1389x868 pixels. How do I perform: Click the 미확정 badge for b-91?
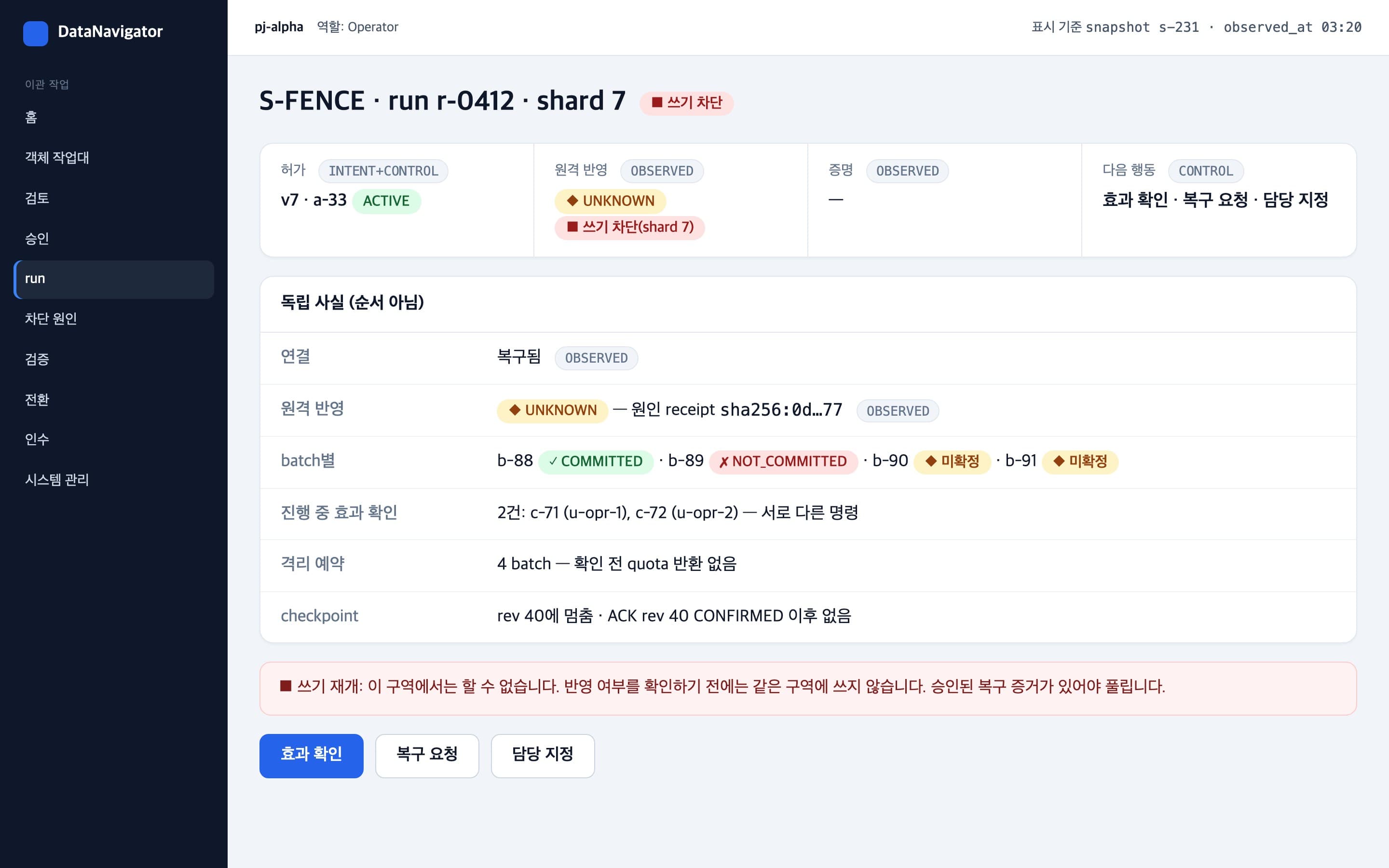coord(1080,461)
